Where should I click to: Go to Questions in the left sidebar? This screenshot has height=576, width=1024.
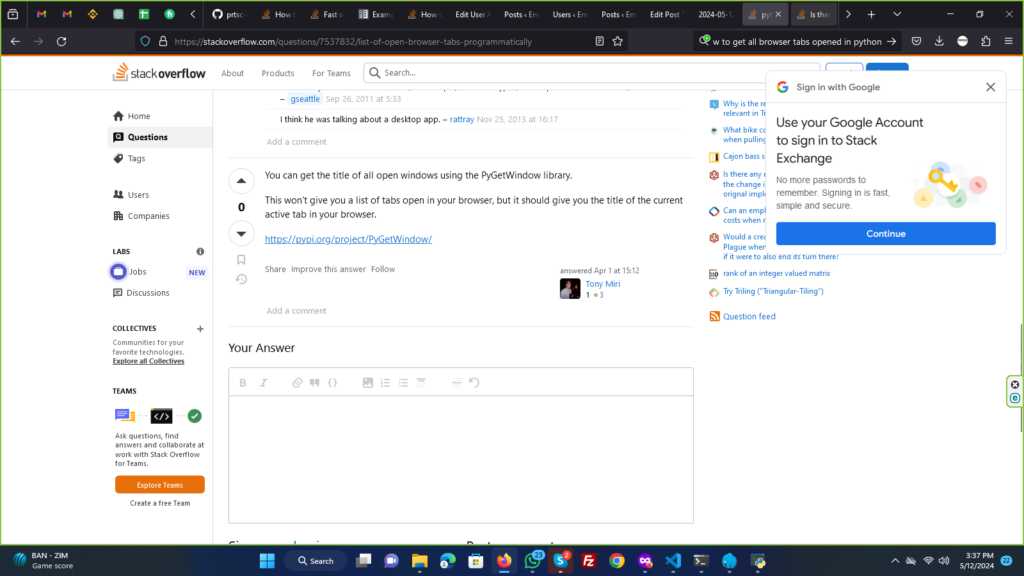pos(147,137)
